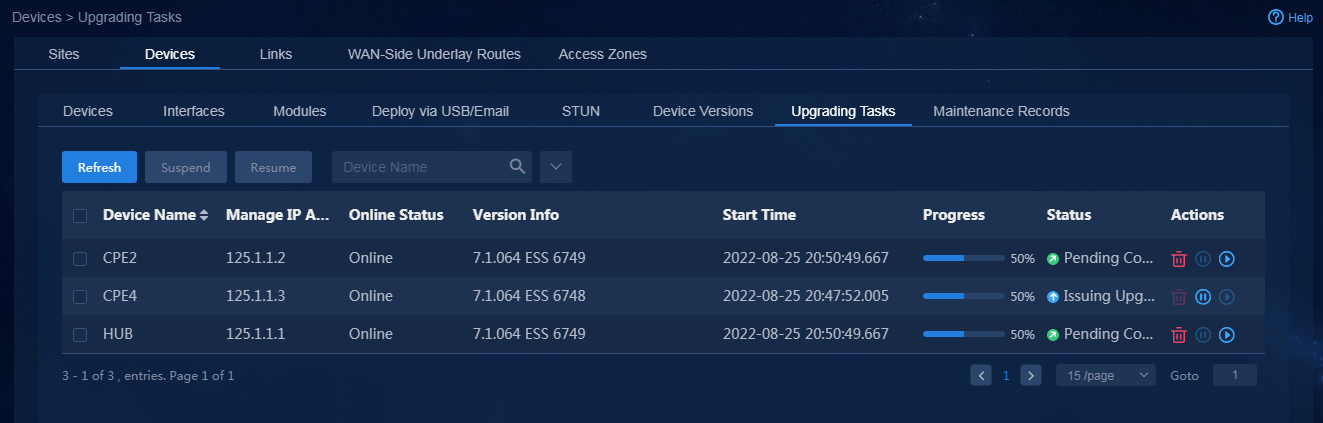Go to next page arrow
This screenshot has width=1323, height=423.
pos(1031,375)
